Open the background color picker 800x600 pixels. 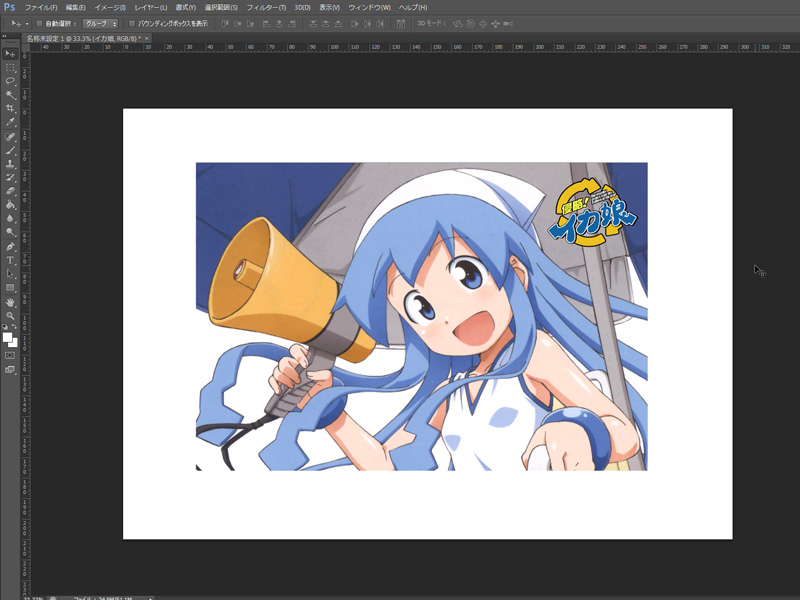click(14, 343)
